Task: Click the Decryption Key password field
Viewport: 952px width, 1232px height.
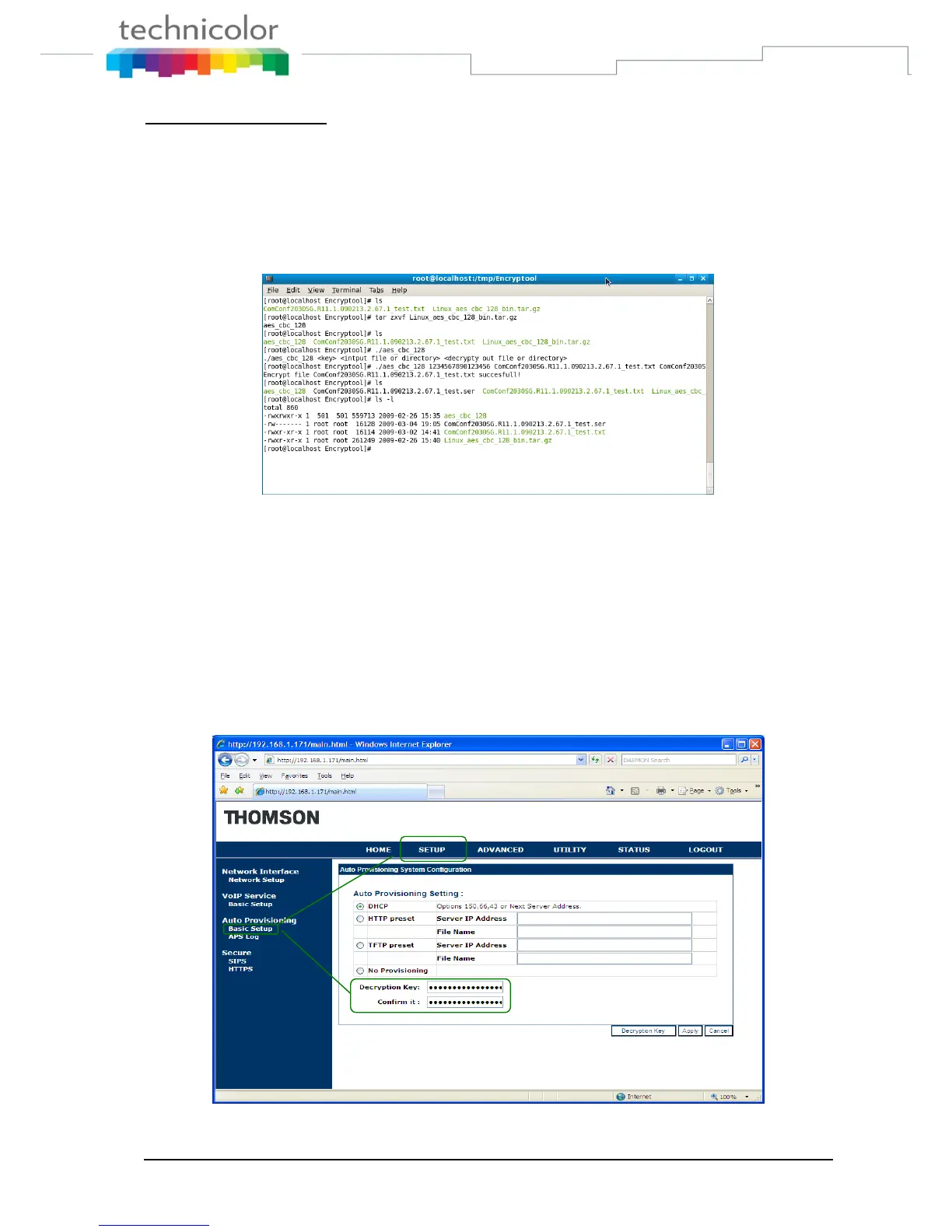Action: pyautogui.click(x=465, y=988)
